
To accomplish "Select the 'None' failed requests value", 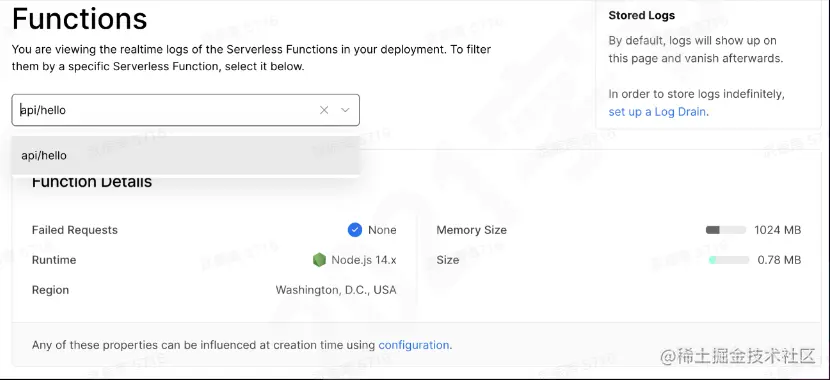I will pyautogui.click(x=382, y=230).
